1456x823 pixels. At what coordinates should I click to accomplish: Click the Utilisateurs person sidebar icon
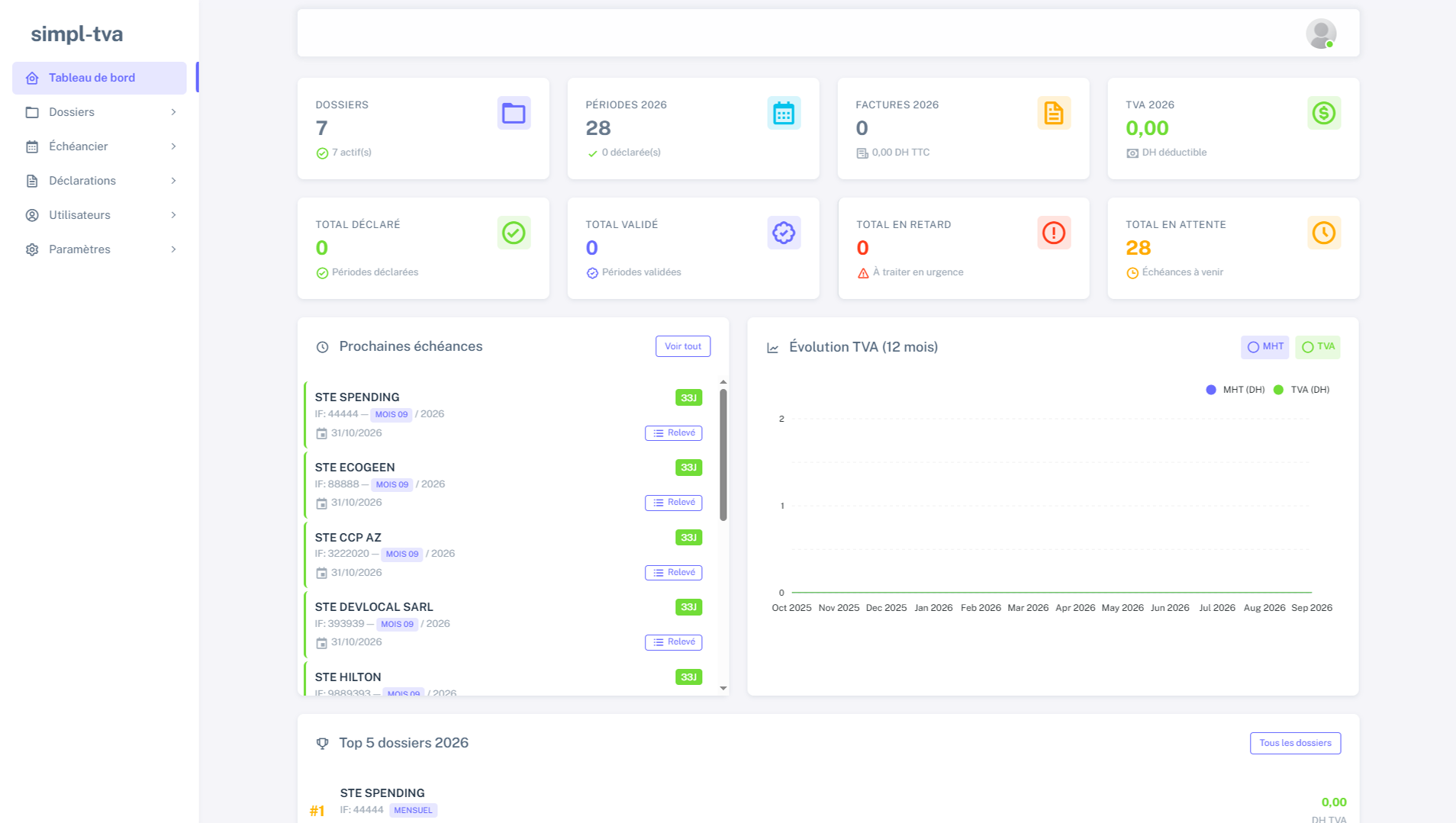pos(32,215)
